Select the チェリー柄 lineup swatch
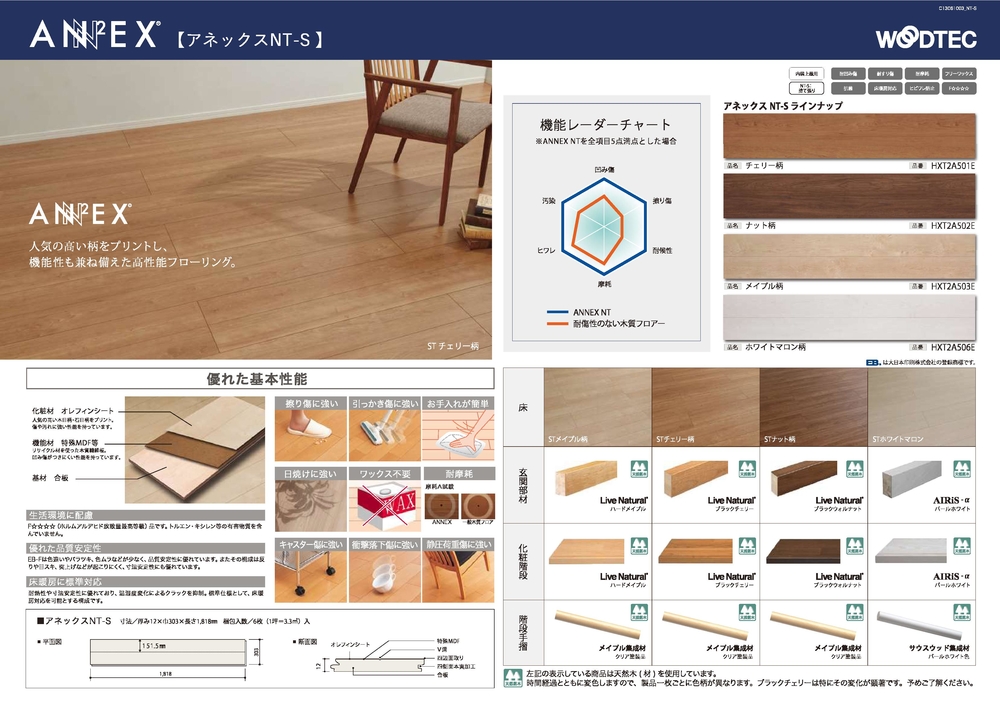 pyautogui.click(x=849, y=136)
